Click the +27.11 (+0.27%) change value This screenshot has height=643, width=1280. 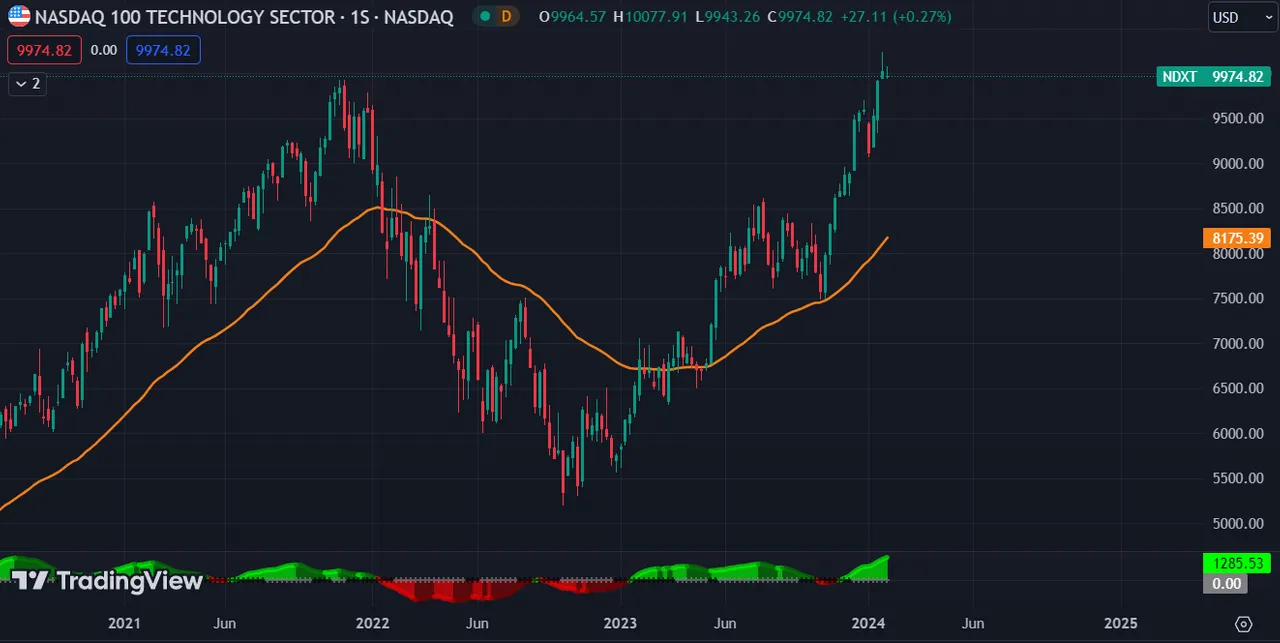click(x=898, y=17)
